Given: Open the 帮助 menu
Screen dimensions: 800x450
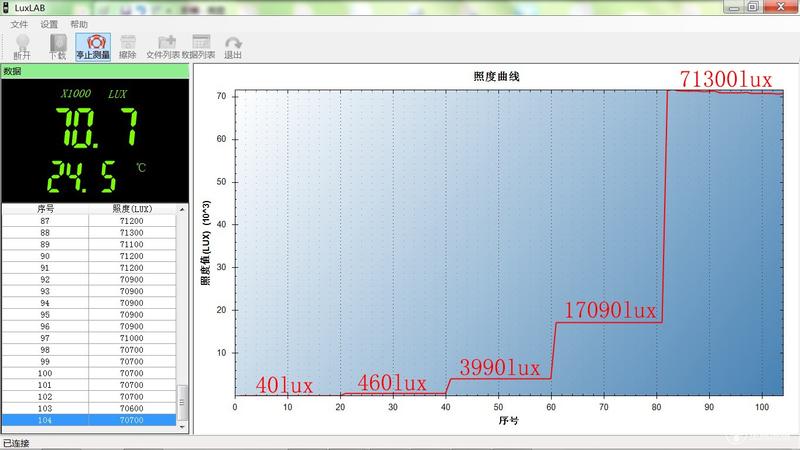Looking at the screenshot, I should (x=79, y=24).
